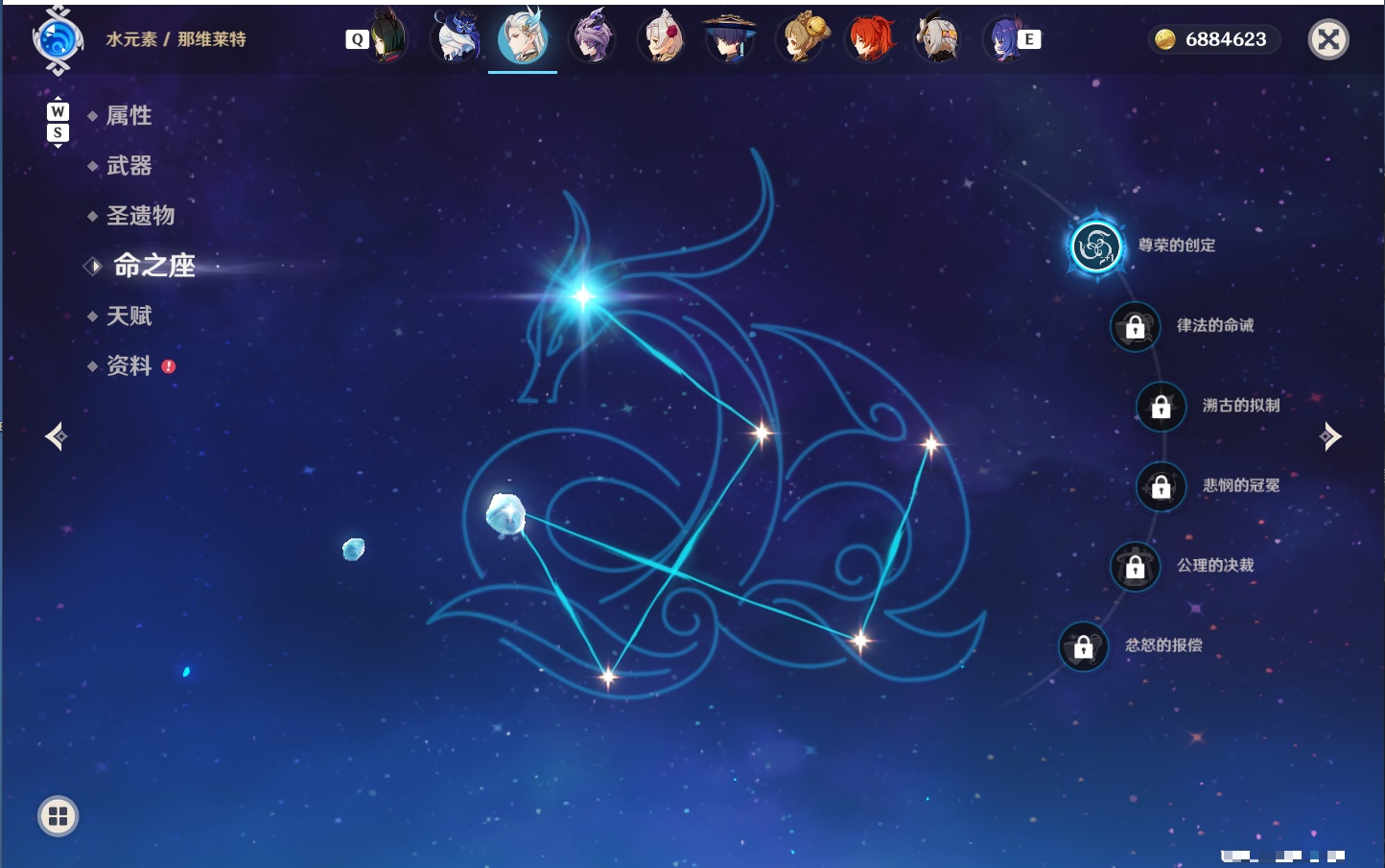Go to the next character with the right arrow
The width and height of the screenshot is (1385, 868).
click(1330, 436)
